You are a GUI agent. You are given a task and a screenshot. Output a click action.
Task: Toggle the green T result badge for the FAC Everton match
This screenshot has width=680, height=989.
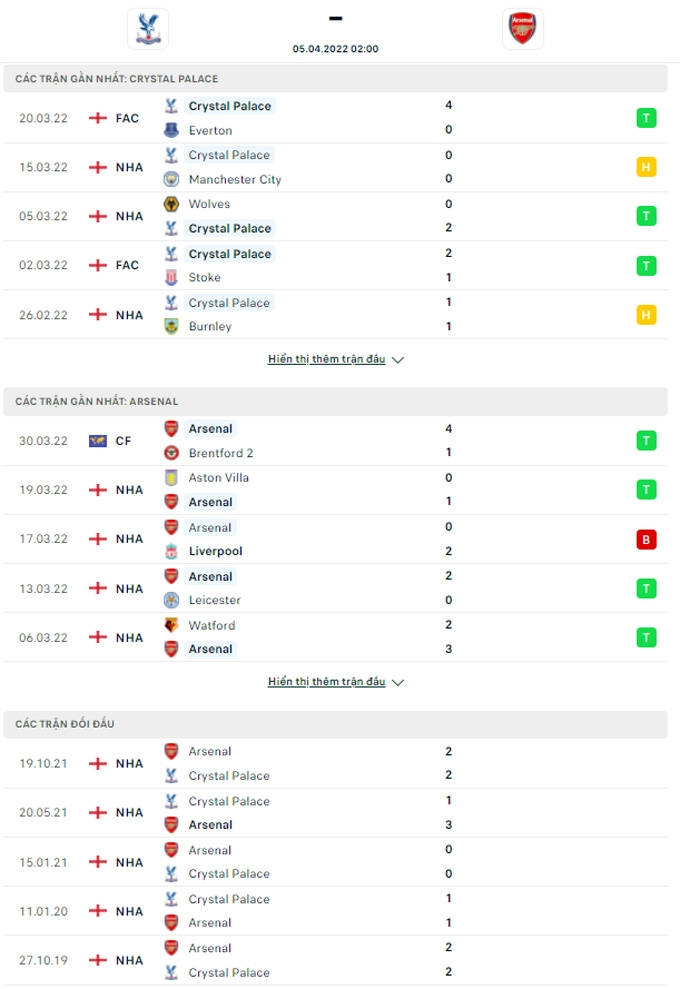[646, 118]
